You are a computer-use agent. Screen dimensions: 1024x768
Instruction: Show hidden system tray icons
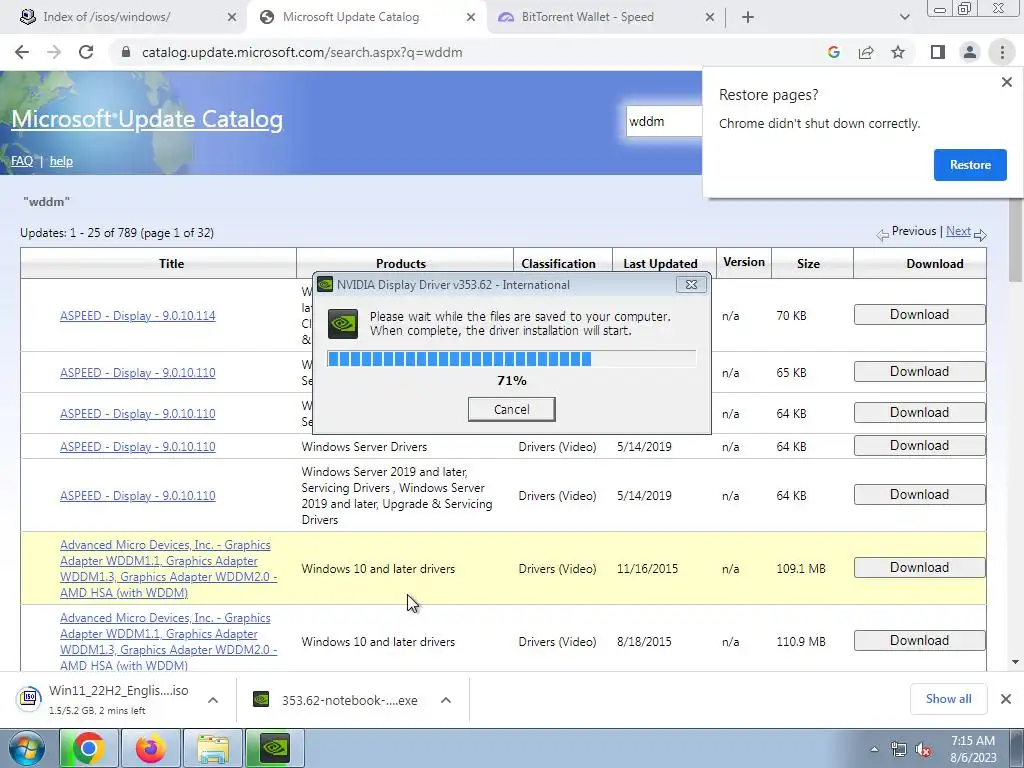point(874,749)
